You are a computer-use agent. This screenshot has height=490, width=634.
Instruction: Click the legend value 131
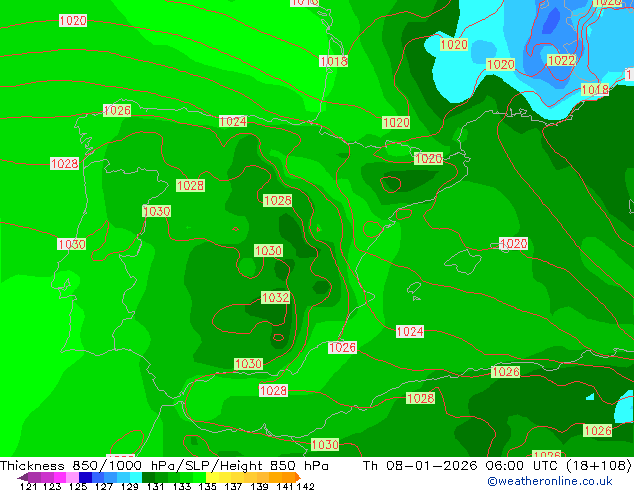point(156,486)
